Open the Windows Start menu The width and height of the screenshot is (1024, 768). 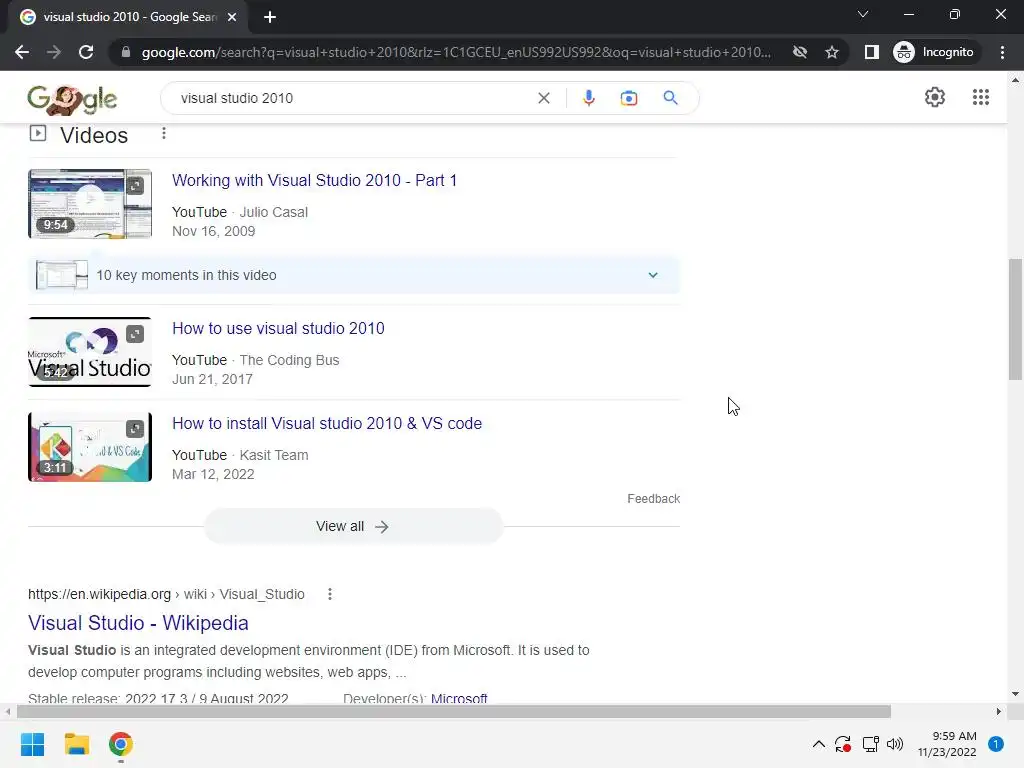32,744
